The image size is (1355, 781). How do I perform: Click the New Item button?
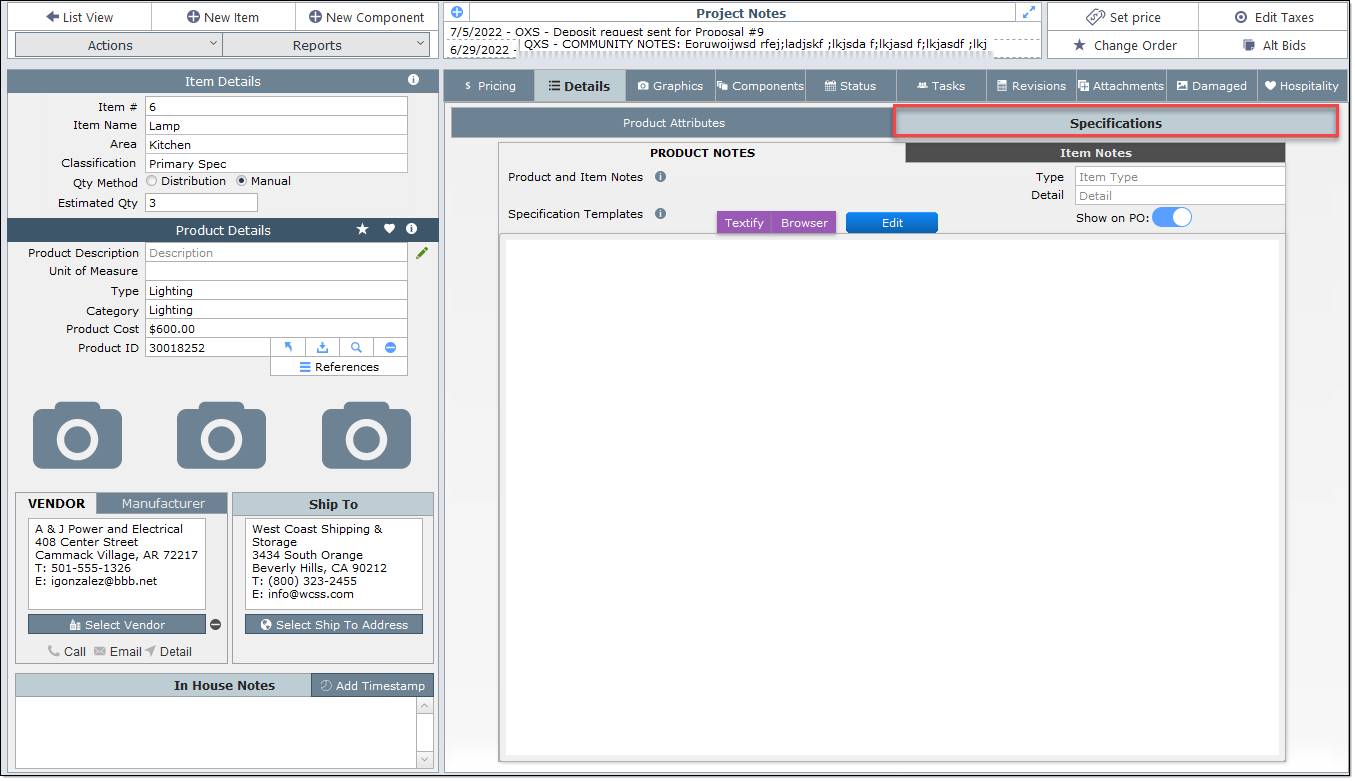(223, 17)
